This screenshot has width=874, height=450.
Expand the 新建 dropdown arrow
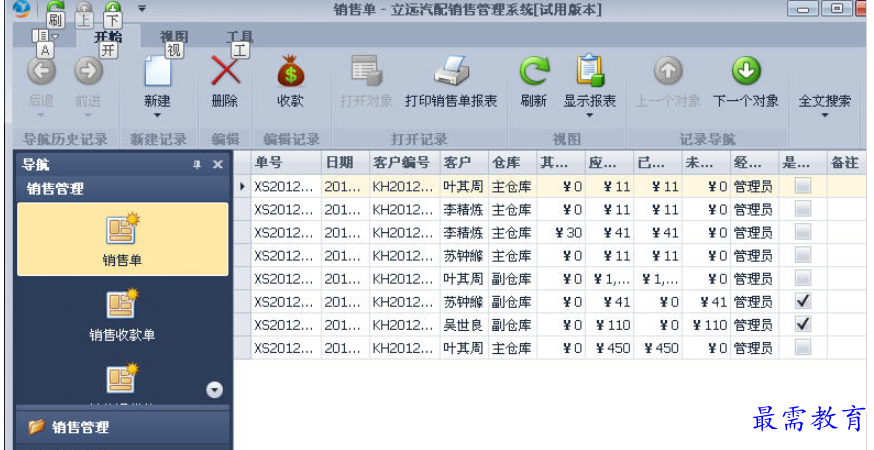157,115
